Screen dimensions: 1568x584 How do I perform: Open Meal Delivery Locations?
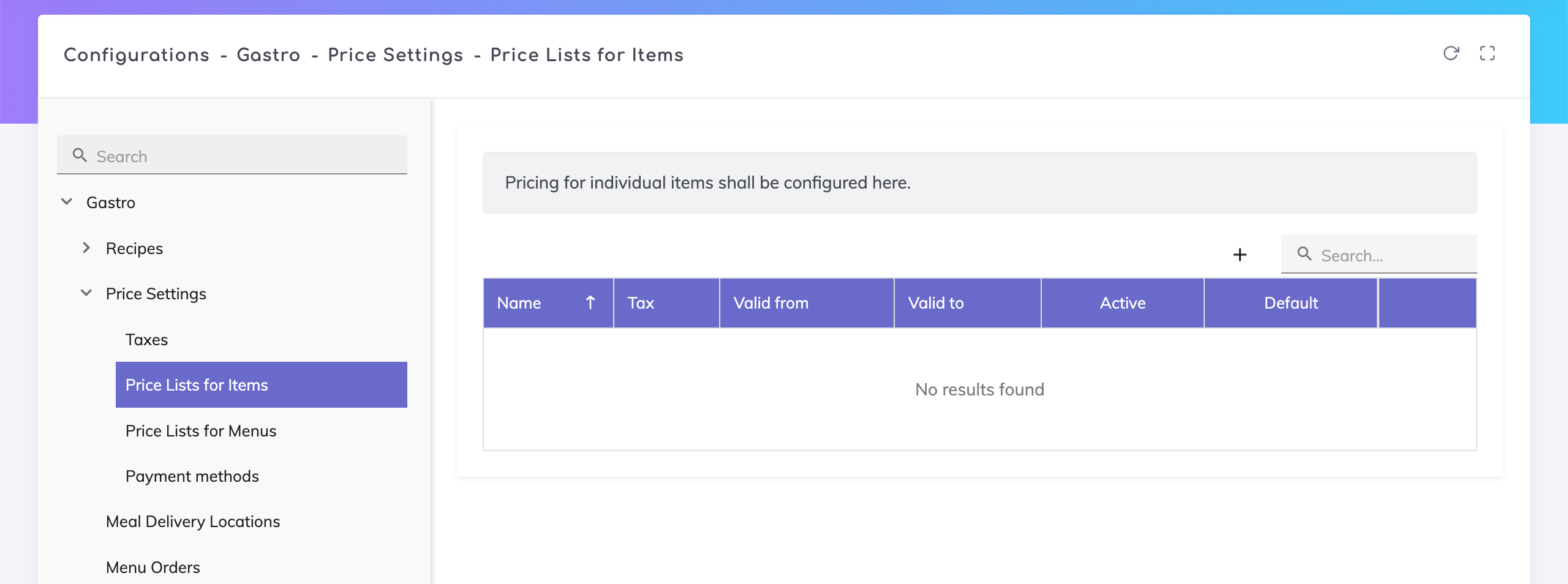(x=193, y=522)
